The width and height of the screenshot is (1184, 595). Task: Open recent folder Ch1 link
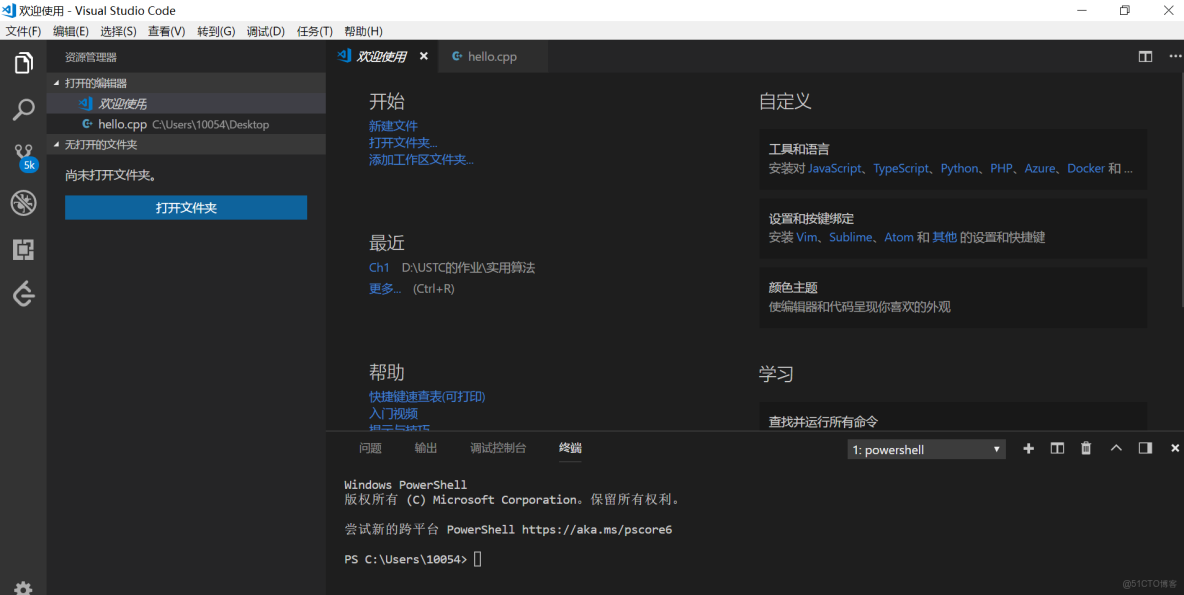(379, 267)
